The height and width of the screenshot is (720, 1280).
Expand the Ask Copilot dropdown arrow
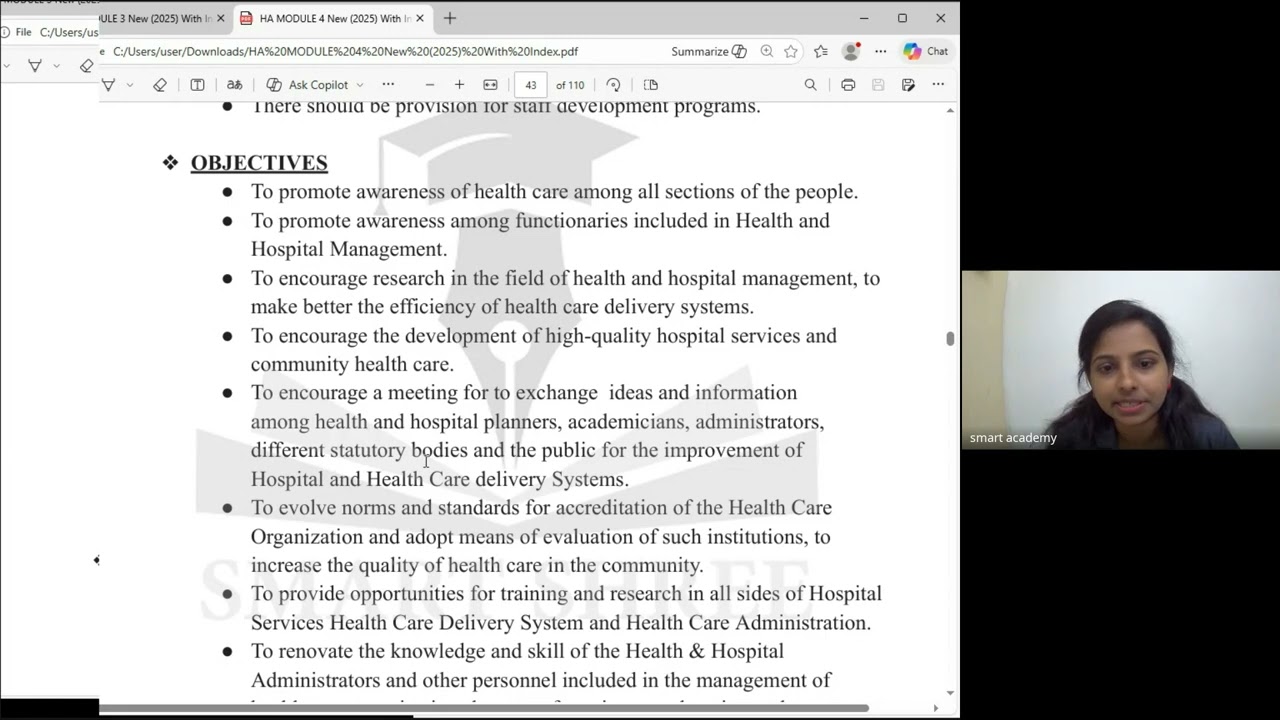(x=360, y=85)
